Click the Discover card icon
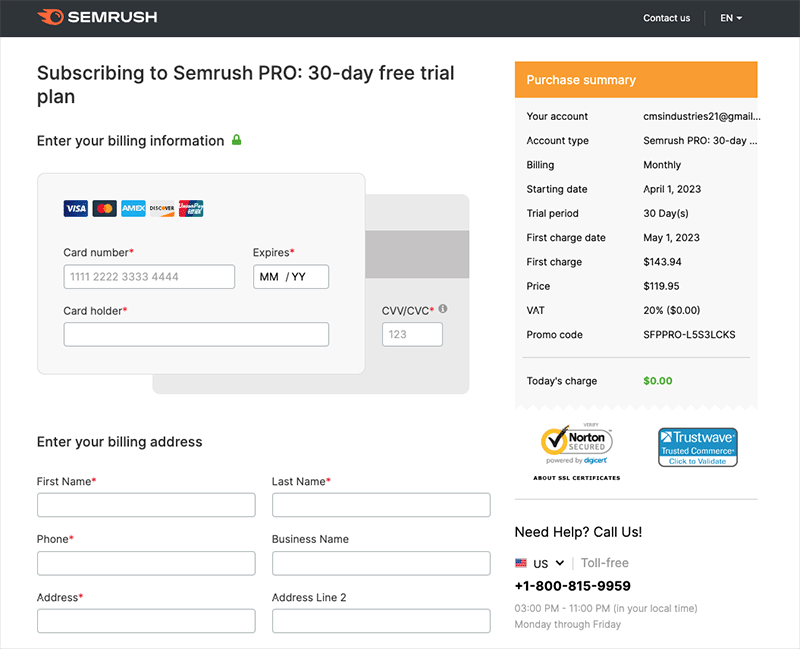The image size is (800, 649). [162, 208]
